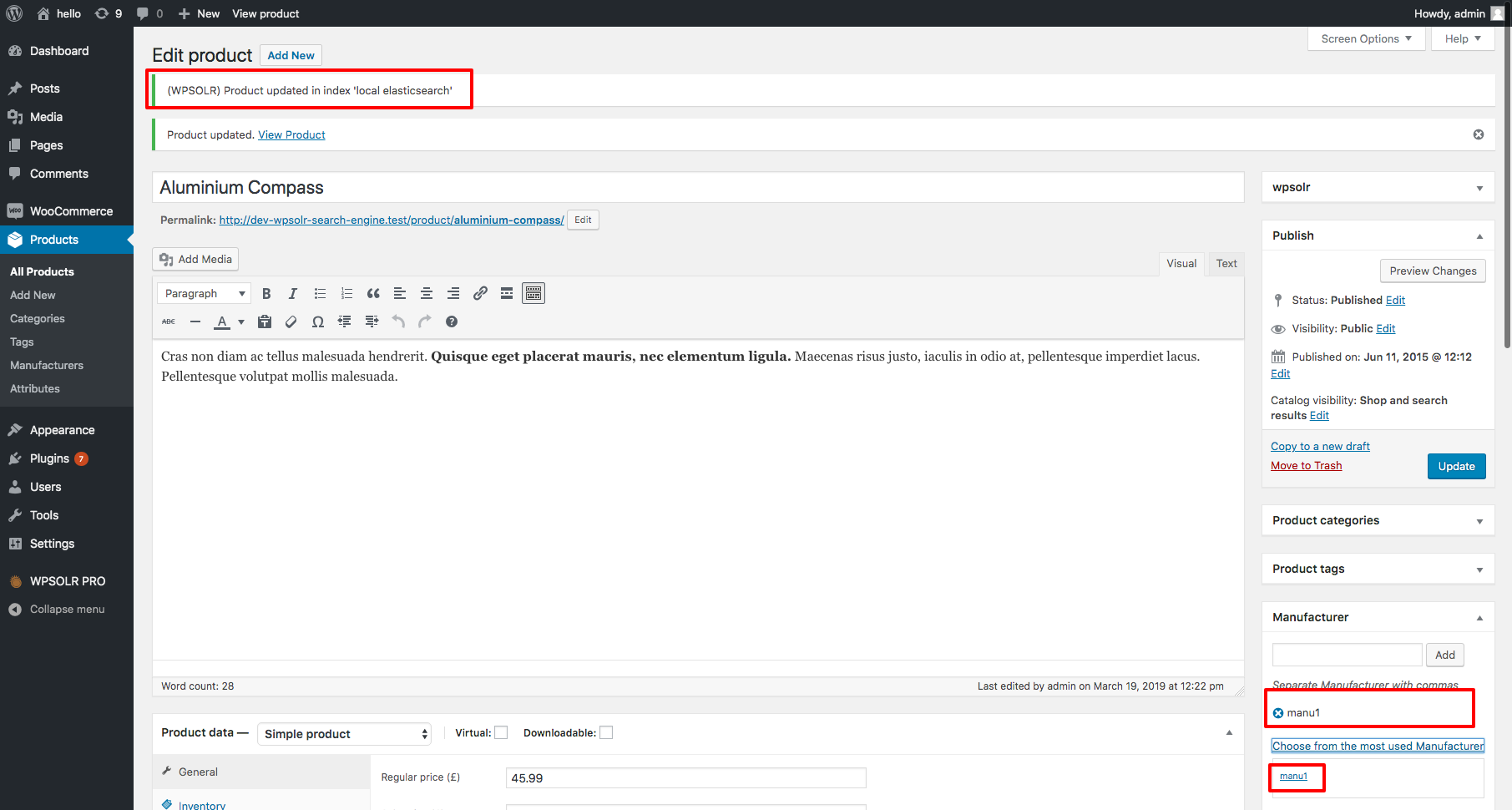This screenshot has height=810, width=1512.
Task: Clear formatting with the eraser icon
Action: click(x=291, y=321)
